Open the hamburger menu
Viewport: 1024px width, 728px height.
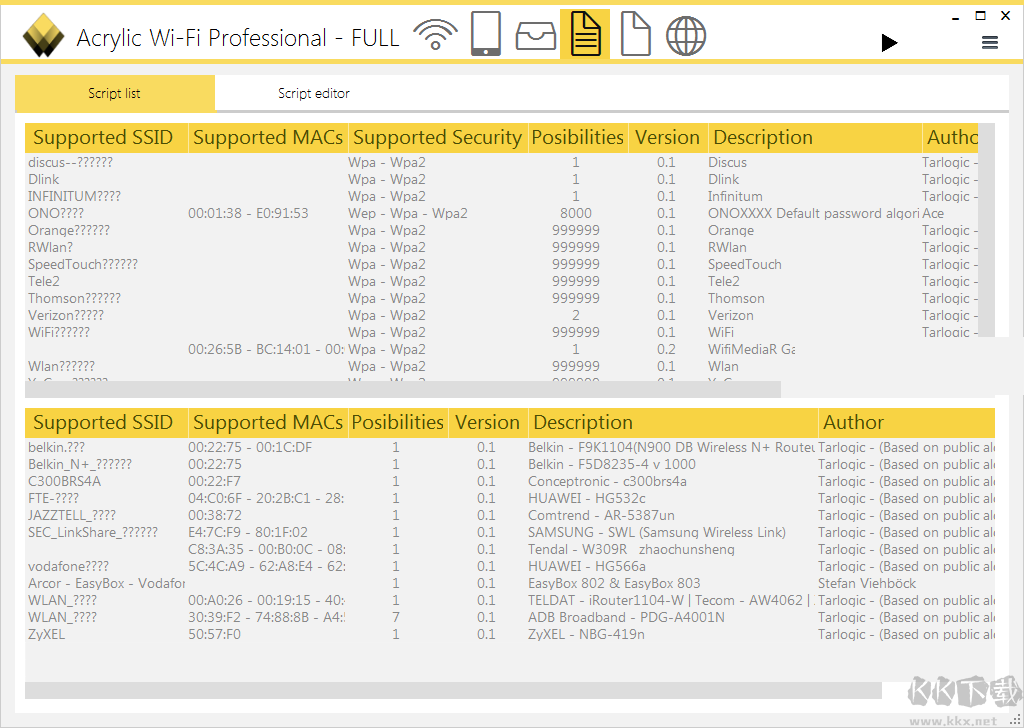click(989, 42)
